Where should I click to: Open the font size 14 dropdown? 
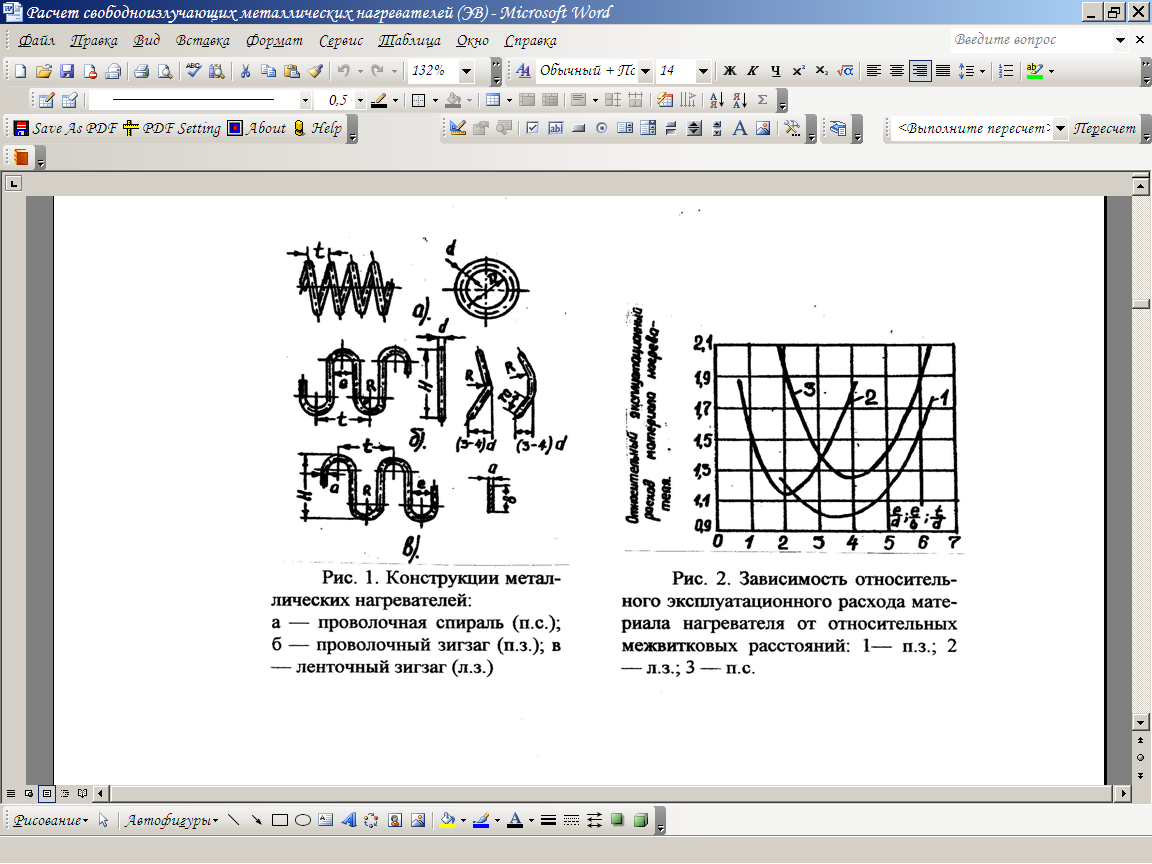[x=703, y=71]
